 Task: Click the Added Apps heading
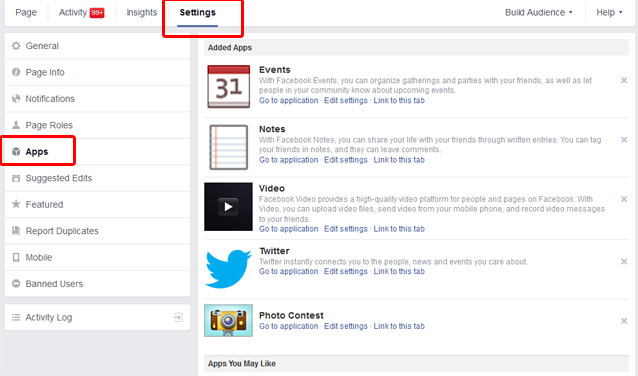click(230, 48)
